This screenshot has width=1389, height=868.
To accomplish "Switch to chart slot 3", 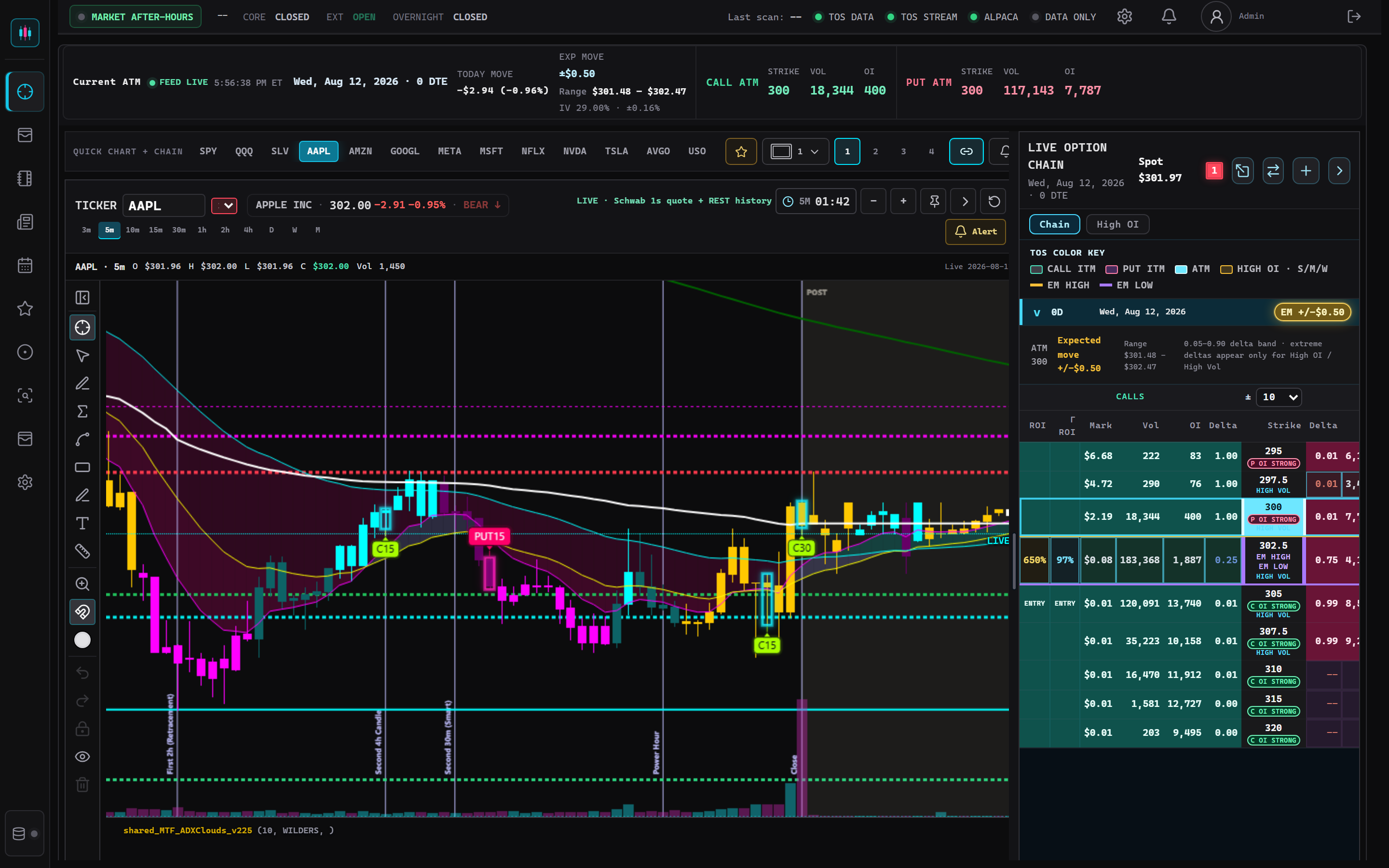I will coord(903,151).
